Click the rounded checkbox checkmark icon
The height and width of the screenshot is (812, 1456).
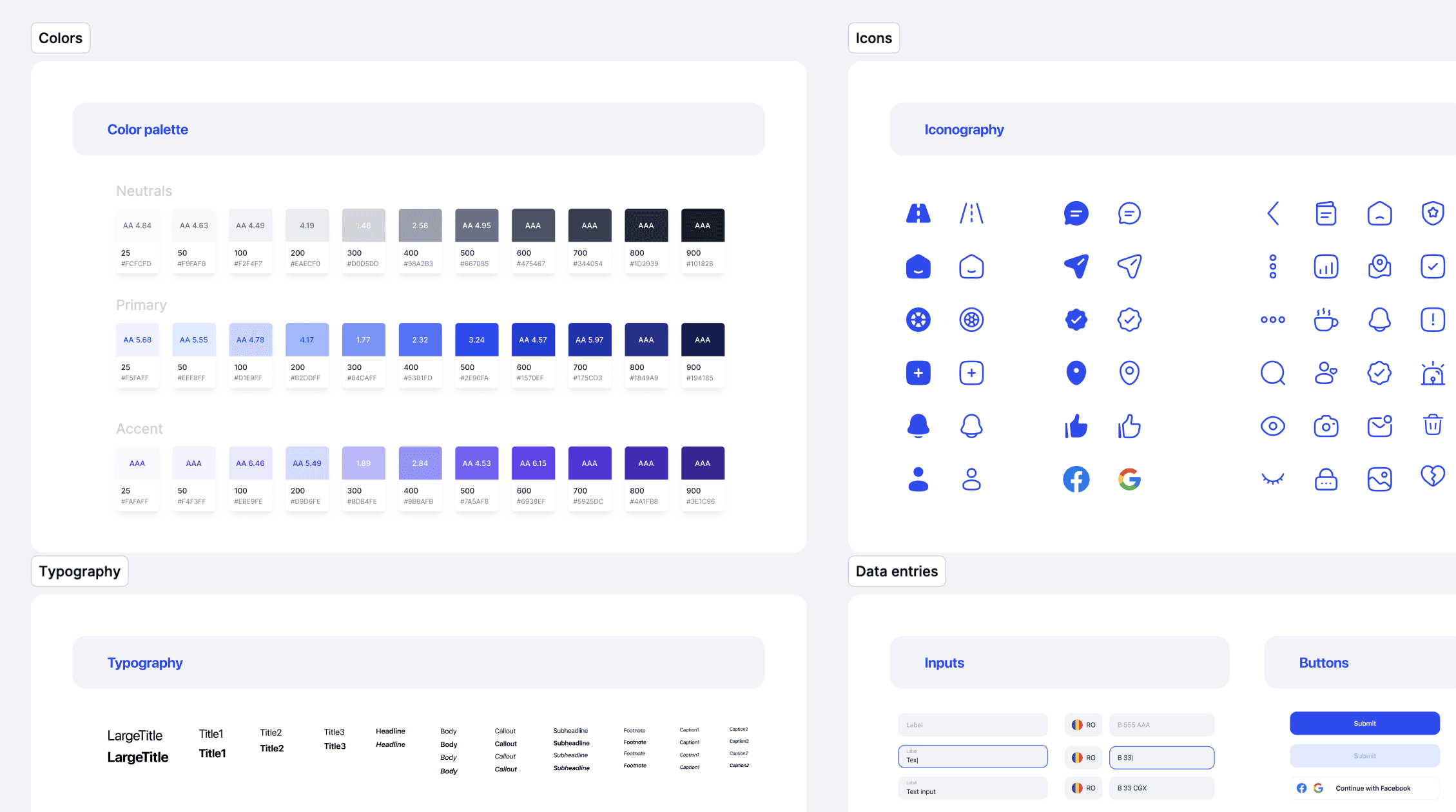[x=1433, y=266]
